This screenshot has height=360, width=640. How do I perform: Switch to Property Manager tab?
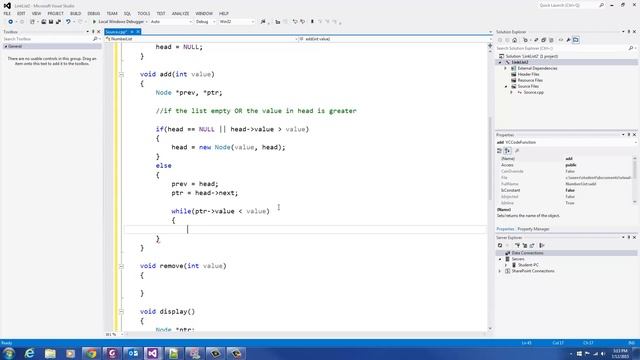[x=533, y=229]
